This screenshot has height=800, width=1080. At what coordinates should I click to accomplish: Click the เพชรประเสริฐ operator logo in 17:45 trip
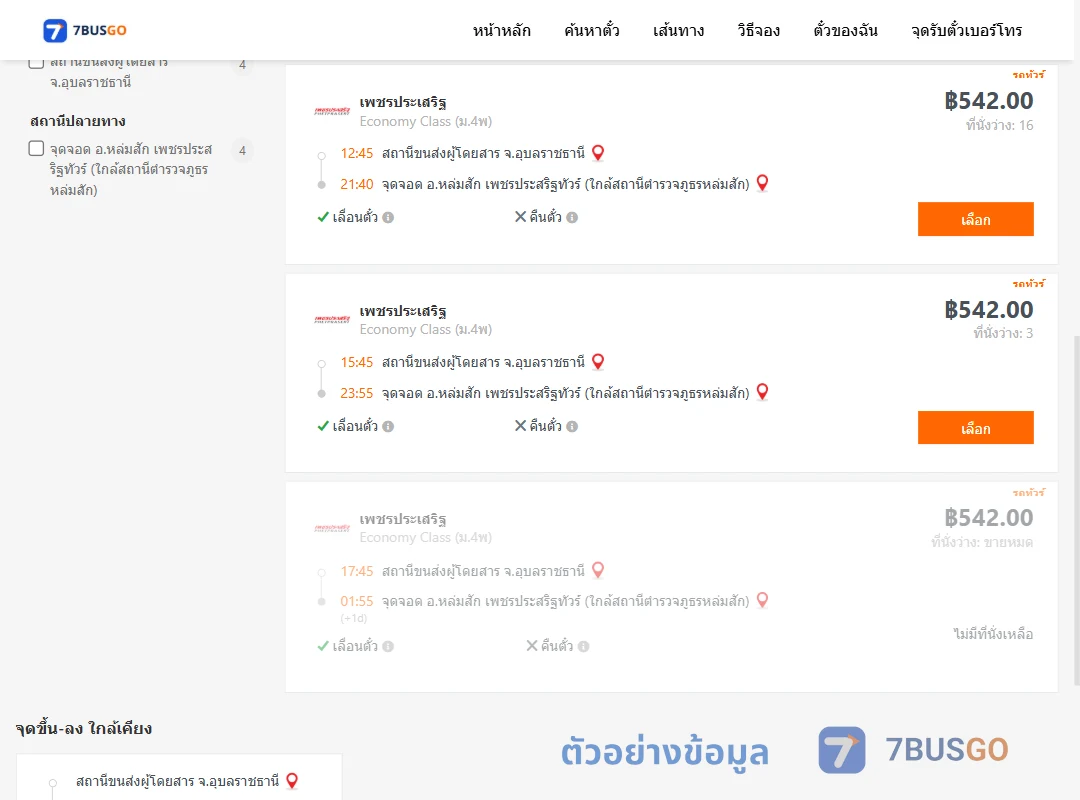coord(332,528)
